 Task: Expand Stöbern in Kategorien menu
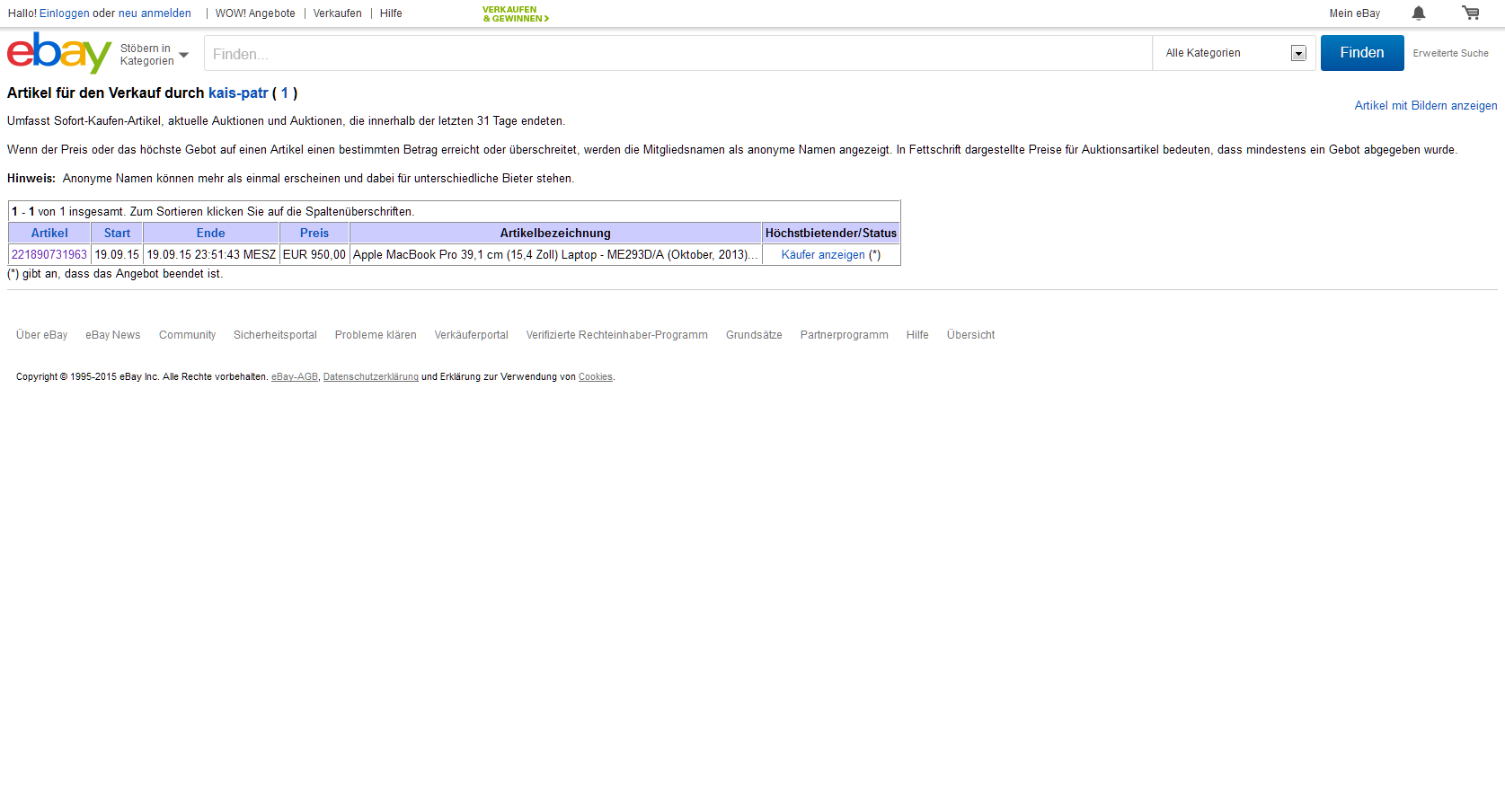pyautogui.click(x=154, y=55)
